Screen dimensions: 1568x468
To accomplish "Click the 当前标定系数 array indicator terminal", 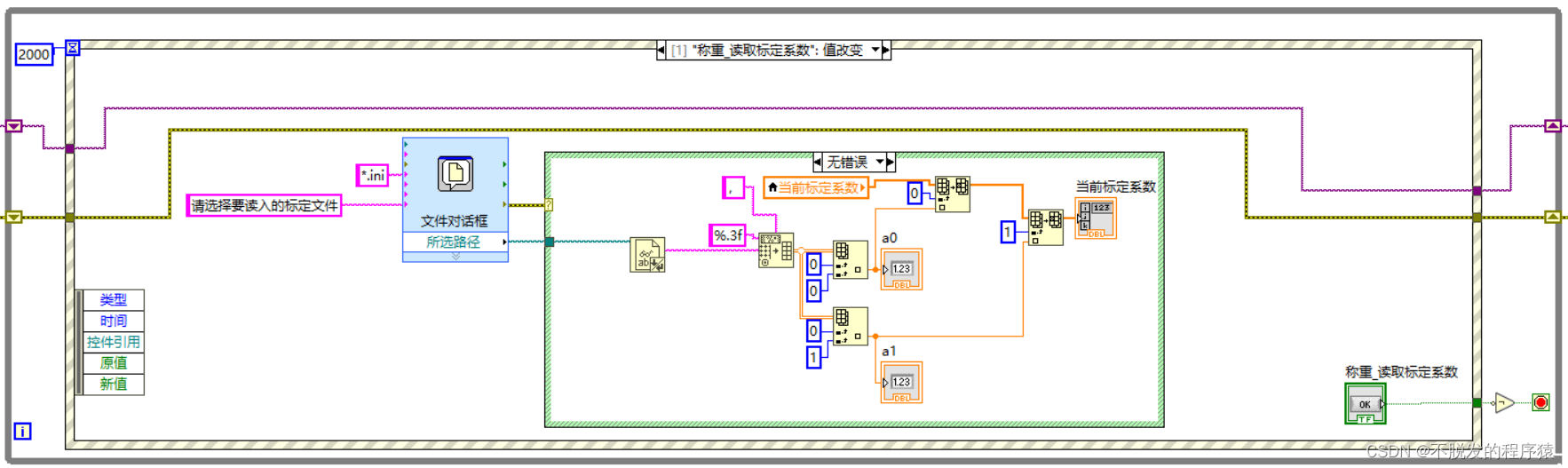I will click(1096, 218).
